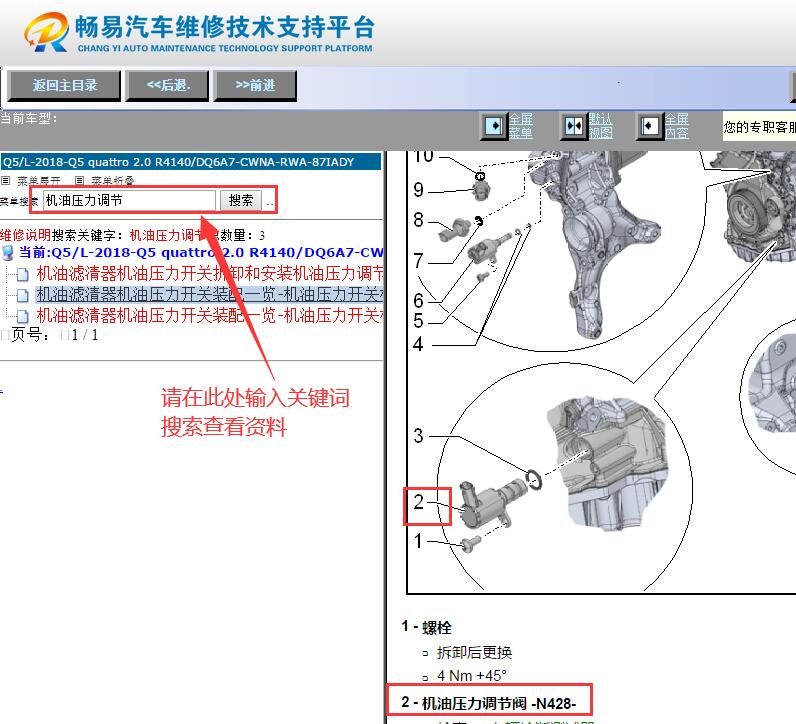Click the document icon of the first search result

[22, 275]
